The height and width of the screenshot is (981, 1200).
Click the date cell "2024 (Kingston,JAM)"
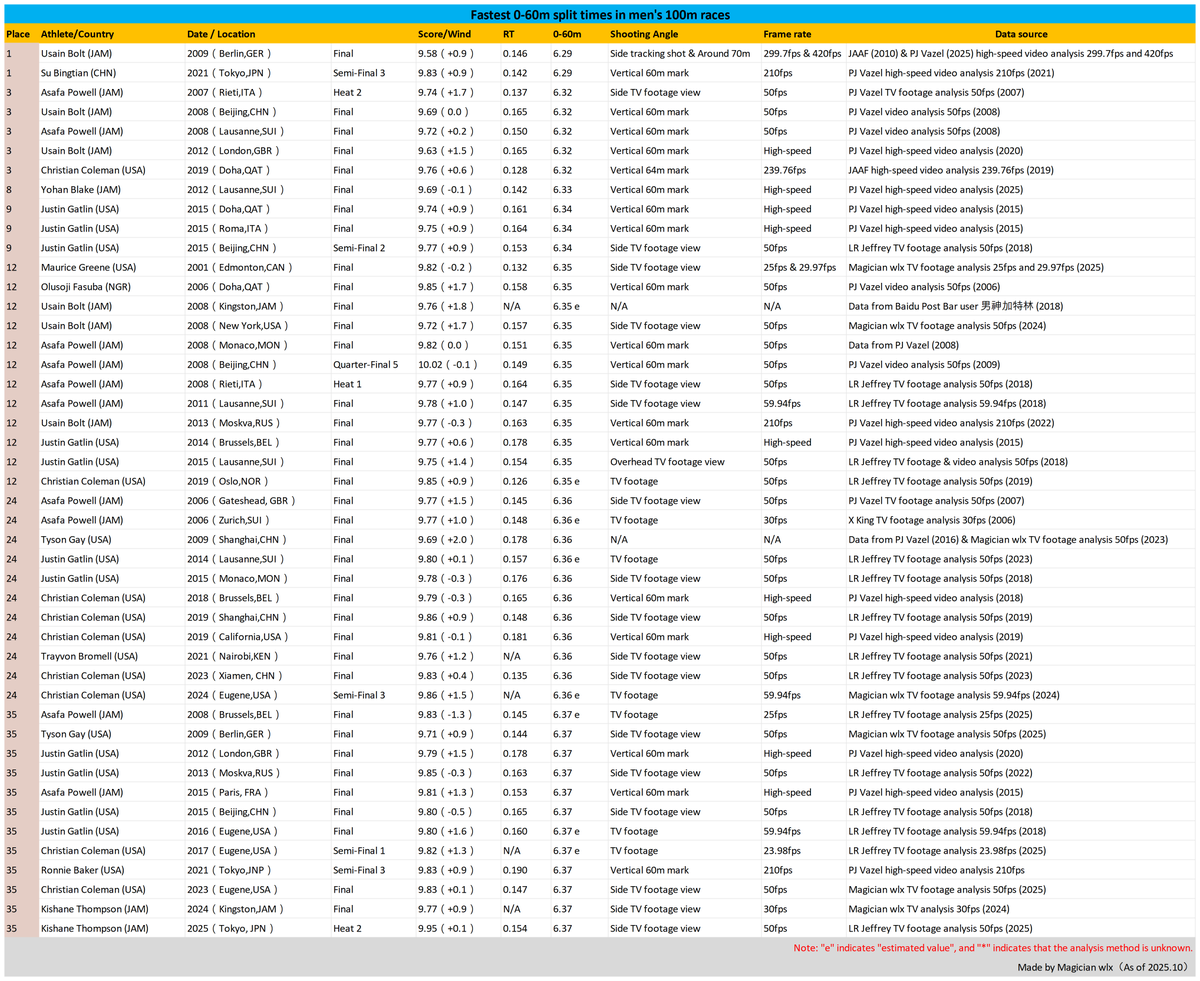[236, 909]
